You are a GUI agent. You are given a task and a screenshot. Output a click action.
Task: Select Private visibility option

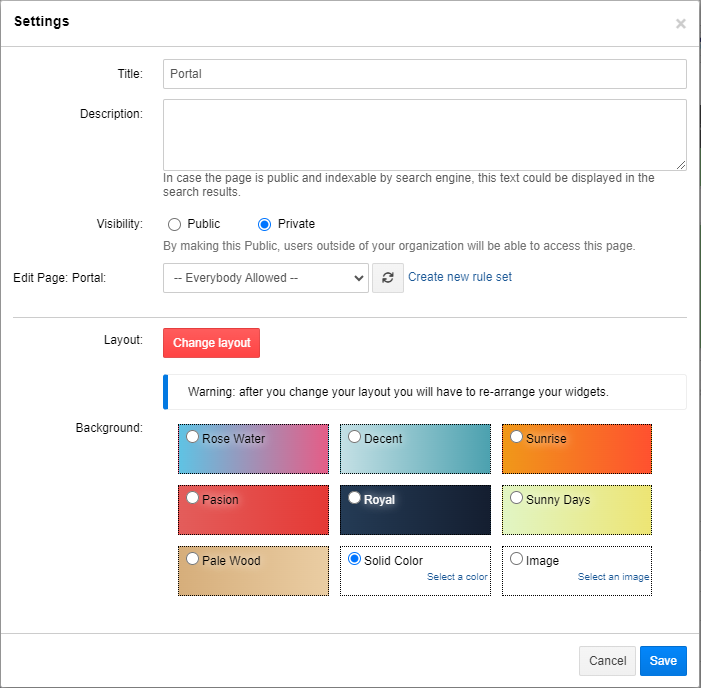(265, 224)
